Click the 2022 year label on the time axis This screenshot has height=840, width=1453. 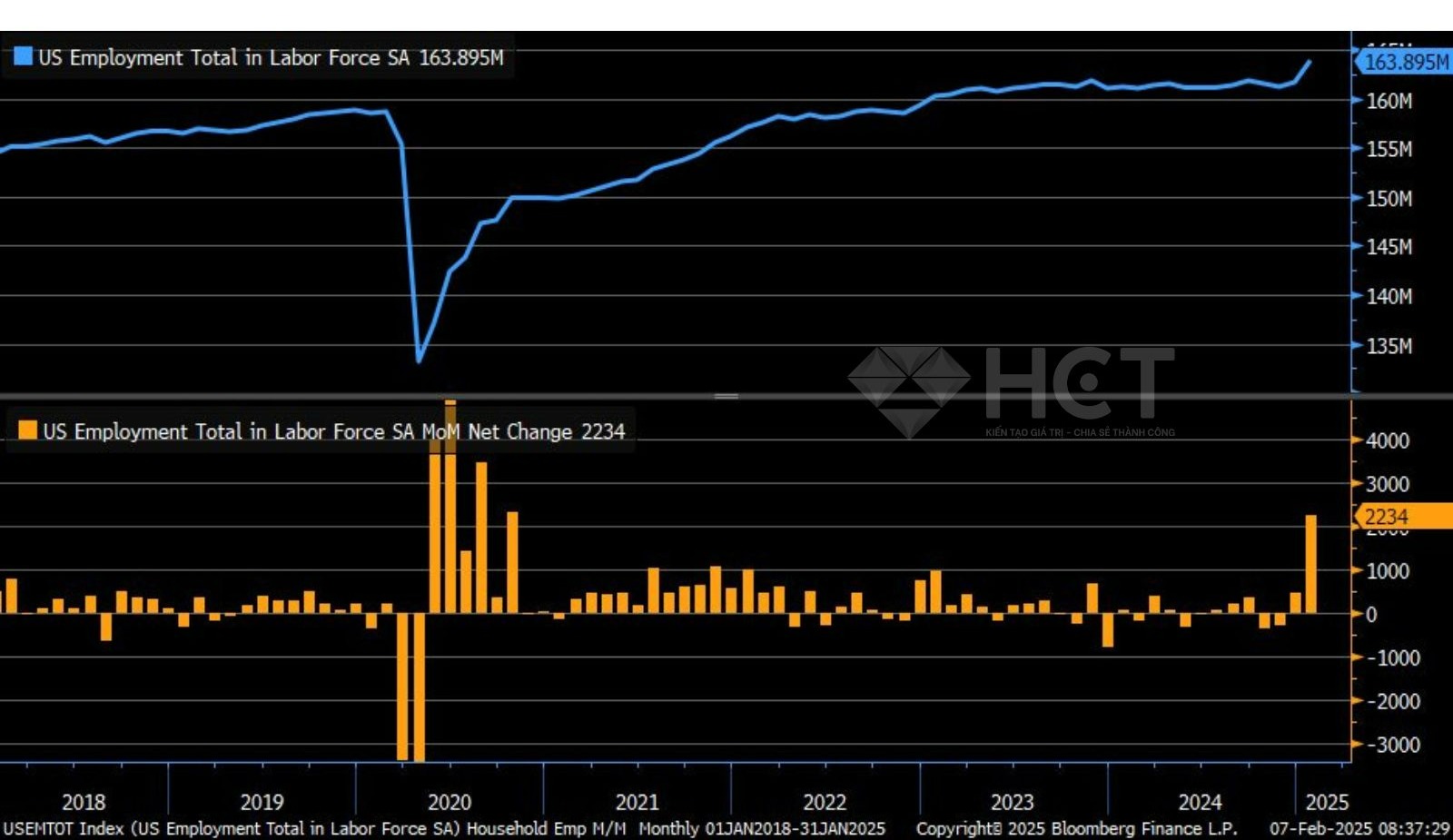825,803
